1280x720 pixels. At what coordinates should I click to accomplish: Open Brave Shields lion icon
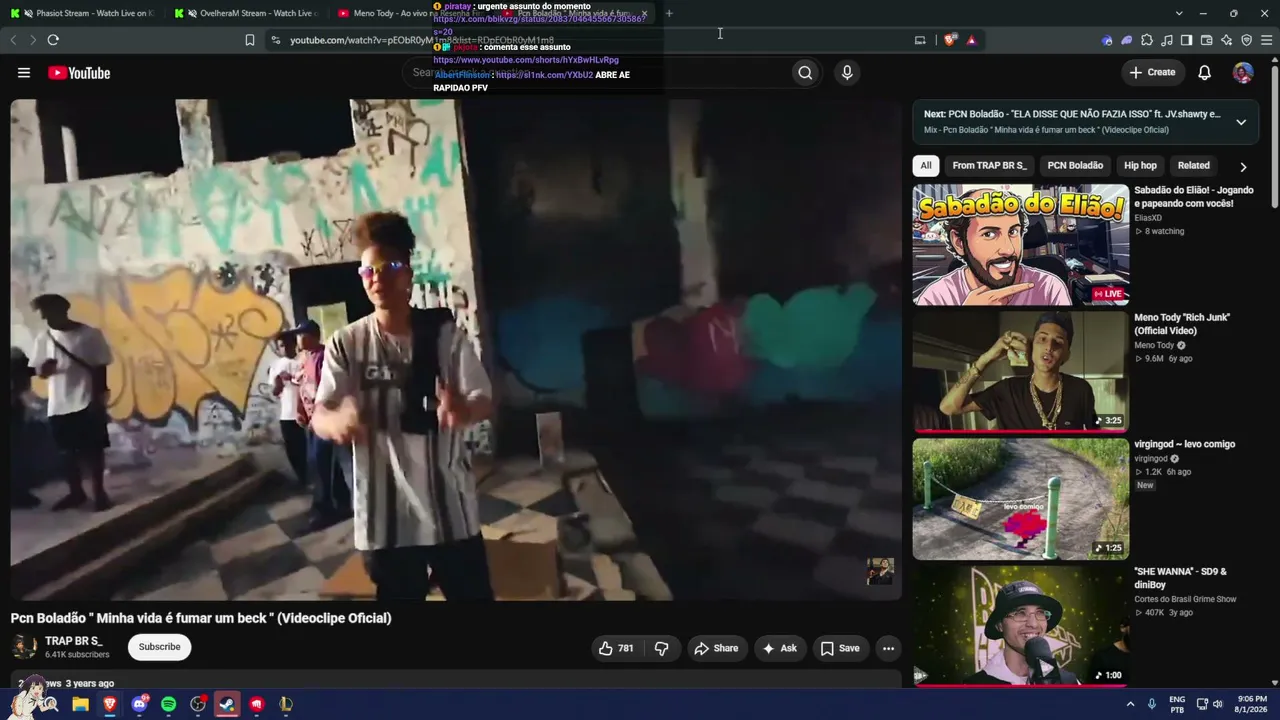[x=949, y=40]
